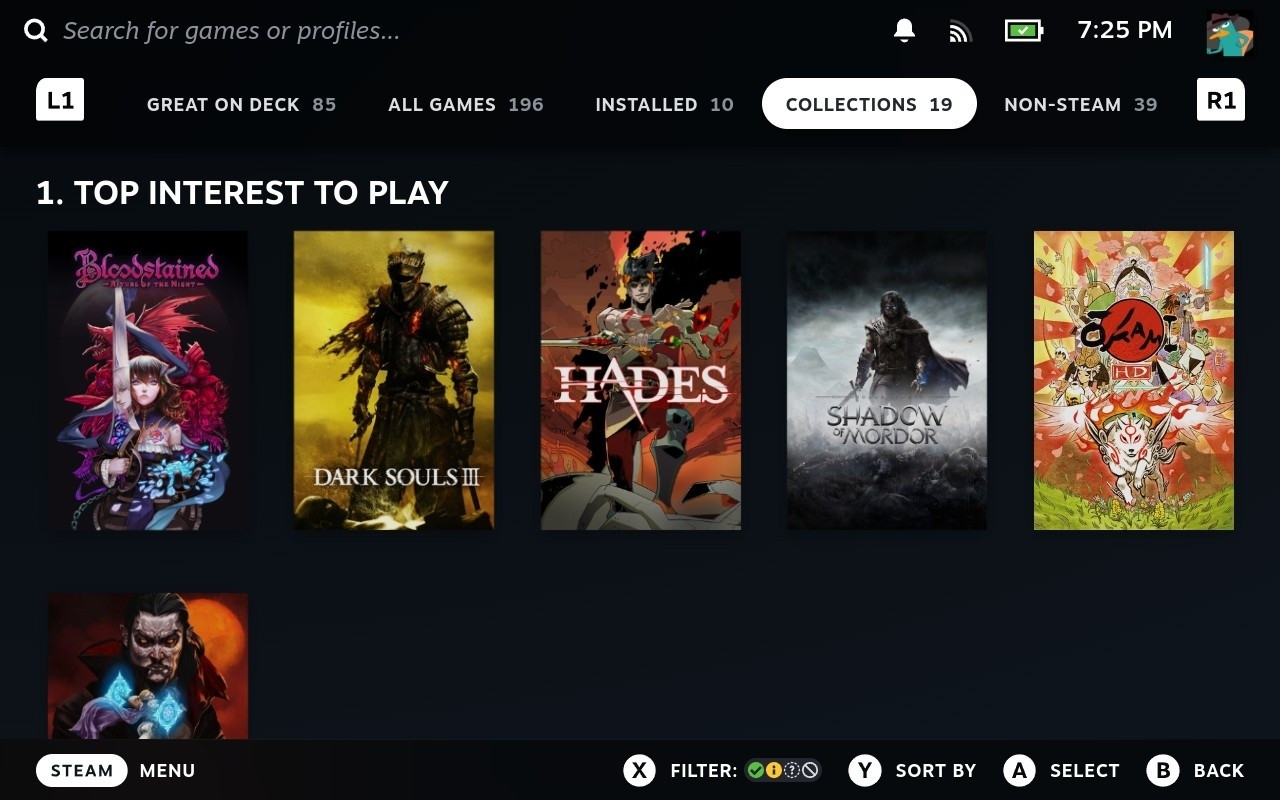Check the wireless signal icon
Viewport: 1280px width, 800px height.
[960, 32]
